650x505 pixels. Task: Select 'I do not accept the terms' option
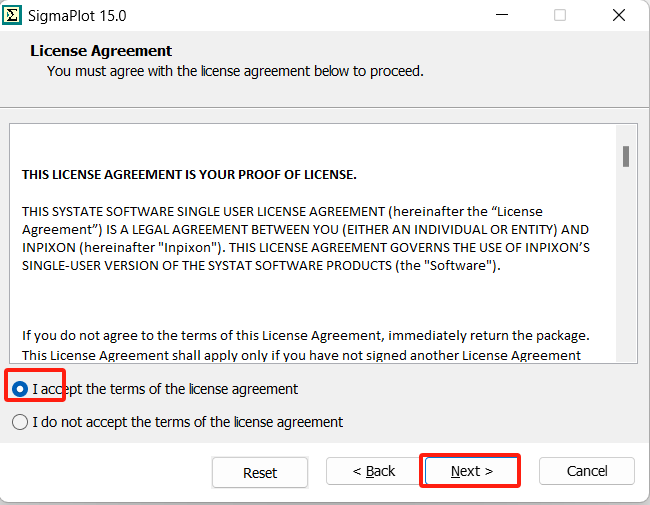click(x=20, y=422)
